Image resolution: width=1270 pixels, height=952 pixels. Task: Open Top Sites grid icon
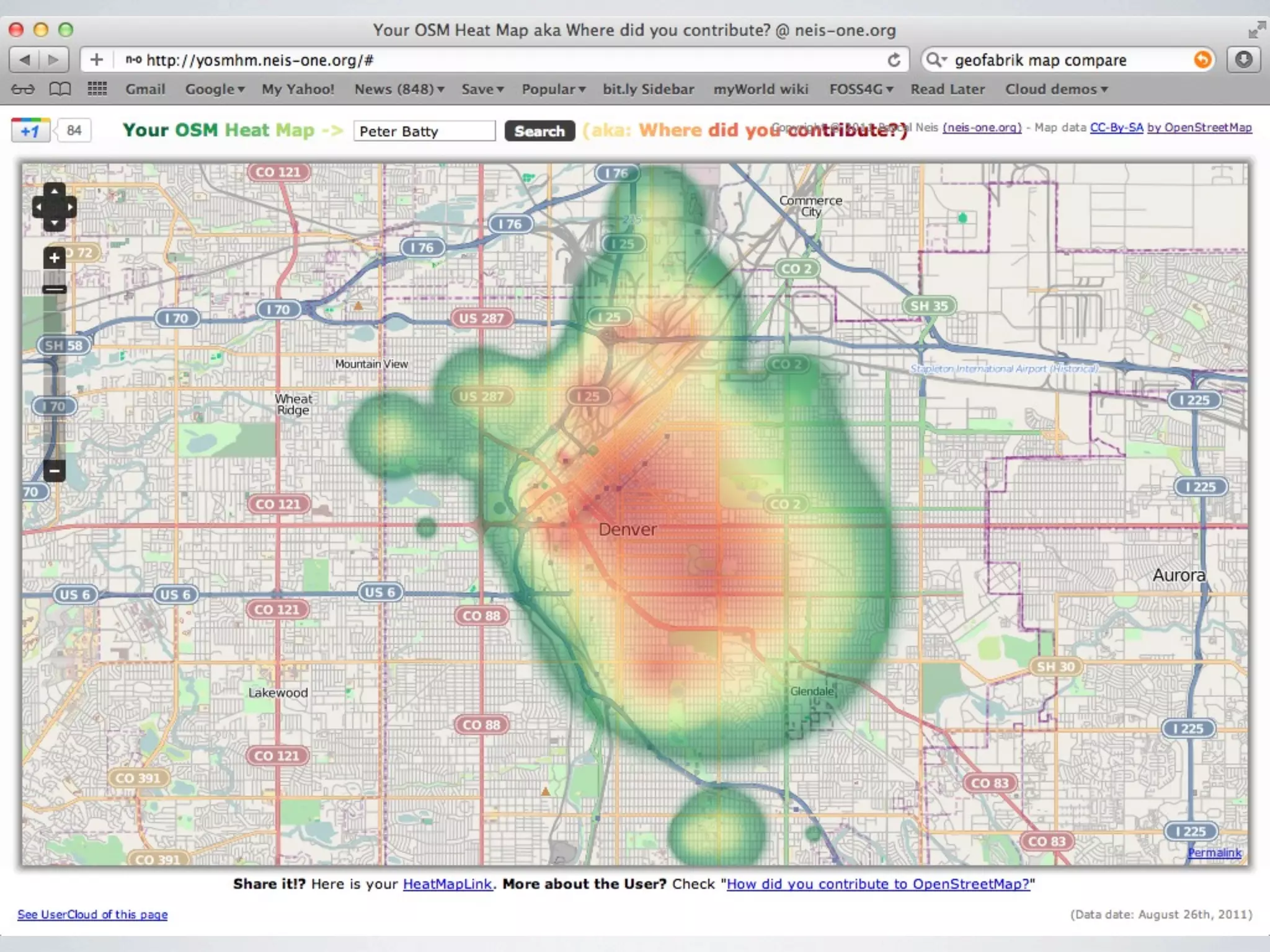pos(97,89)
